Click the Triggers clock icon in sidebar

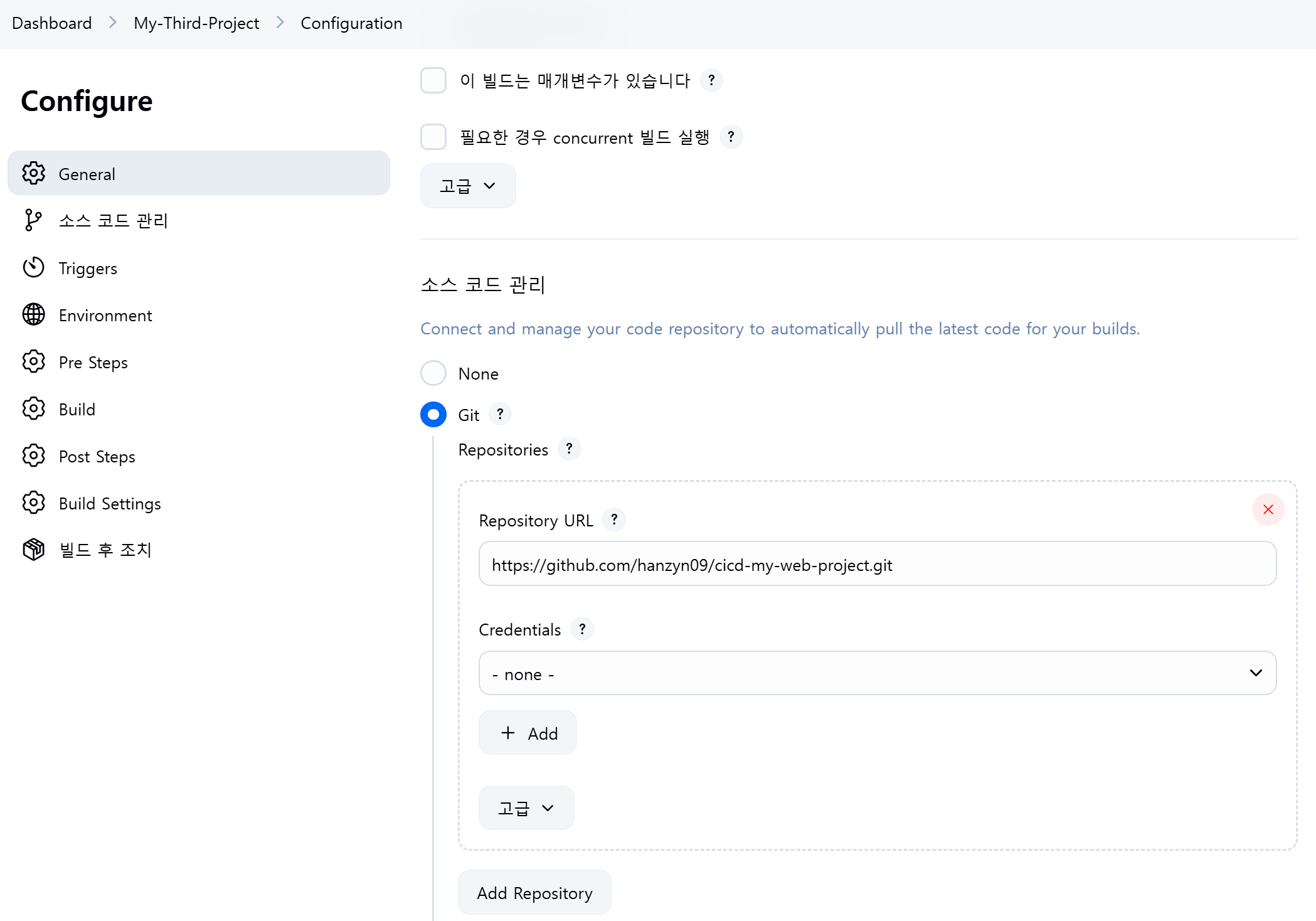tap(33, 268)
